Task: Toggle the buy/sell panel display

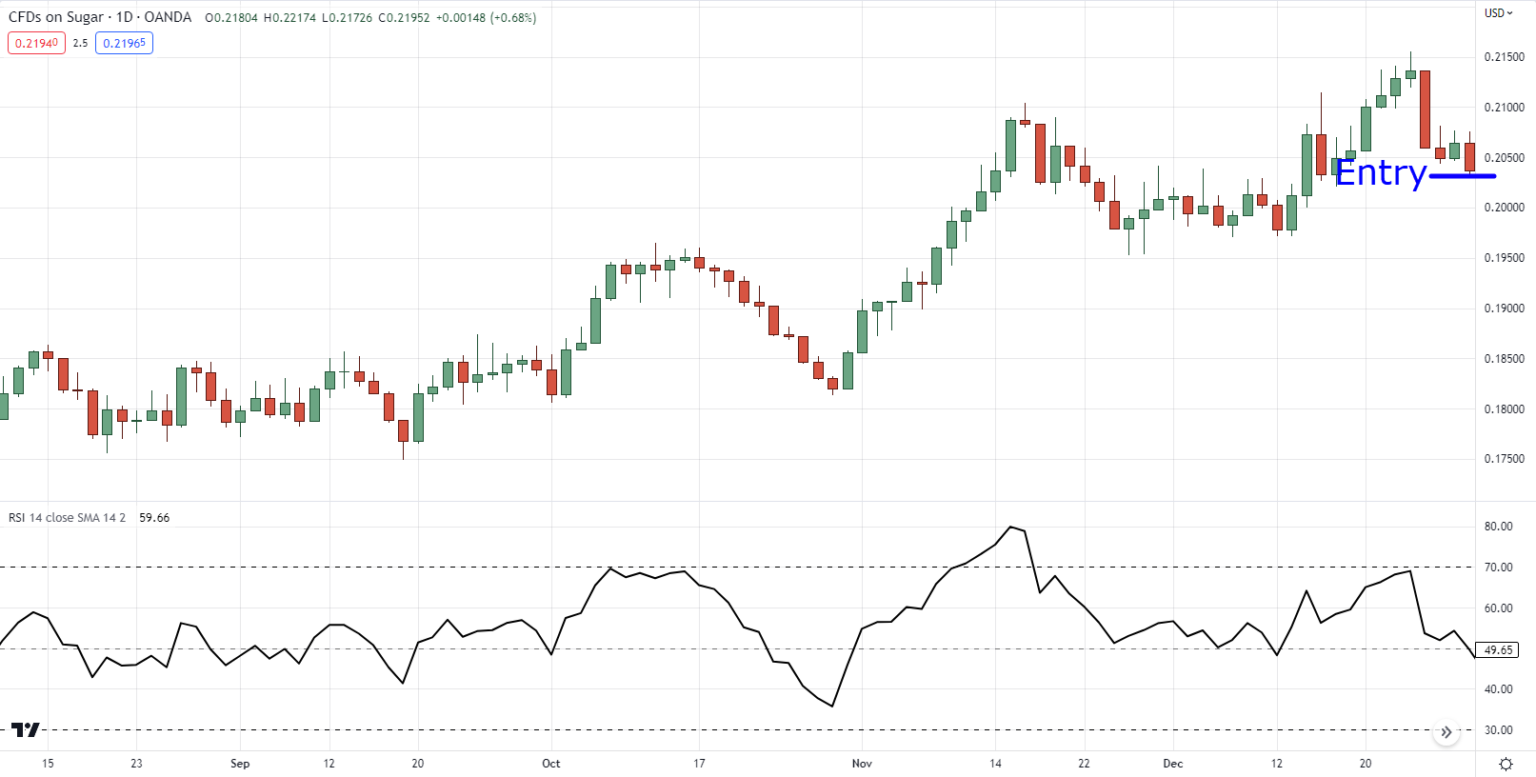Action: coord(78,43)
